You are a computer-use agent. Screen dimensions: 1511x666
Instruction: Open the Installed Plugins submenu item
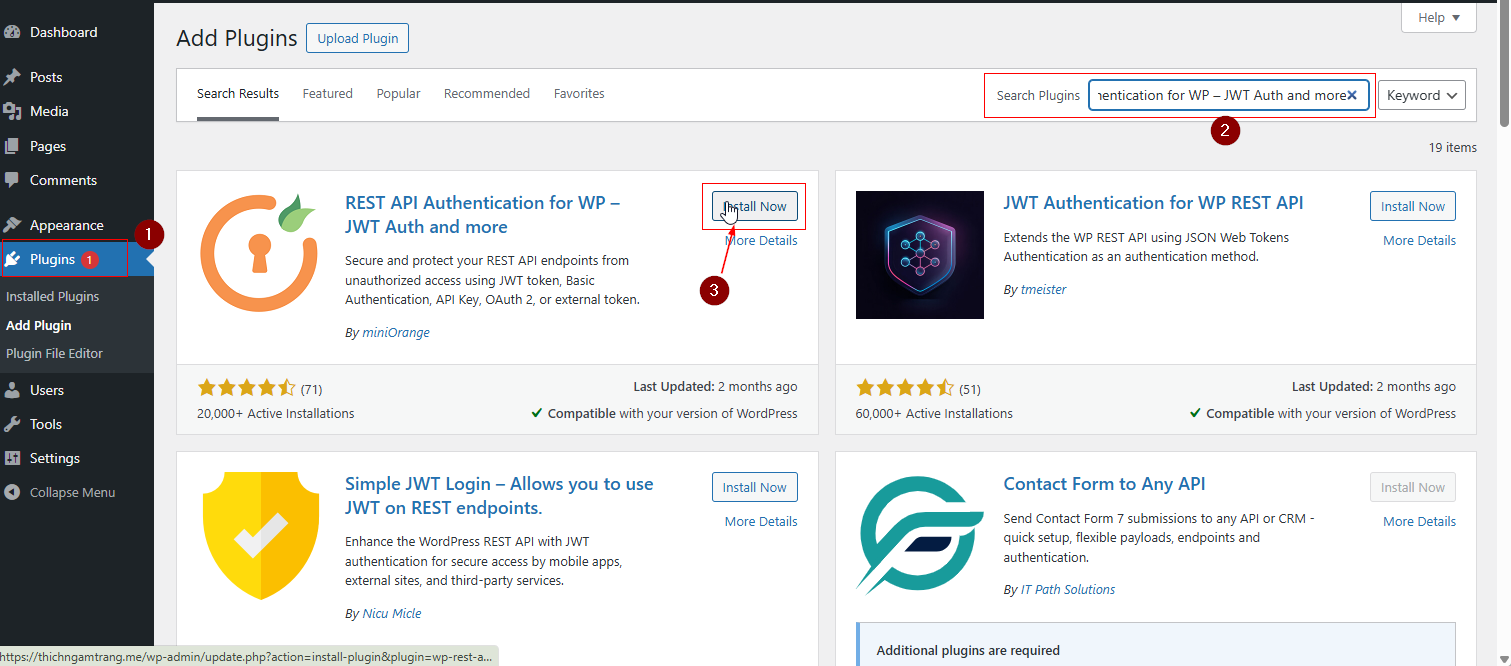[x=52, y=297]
